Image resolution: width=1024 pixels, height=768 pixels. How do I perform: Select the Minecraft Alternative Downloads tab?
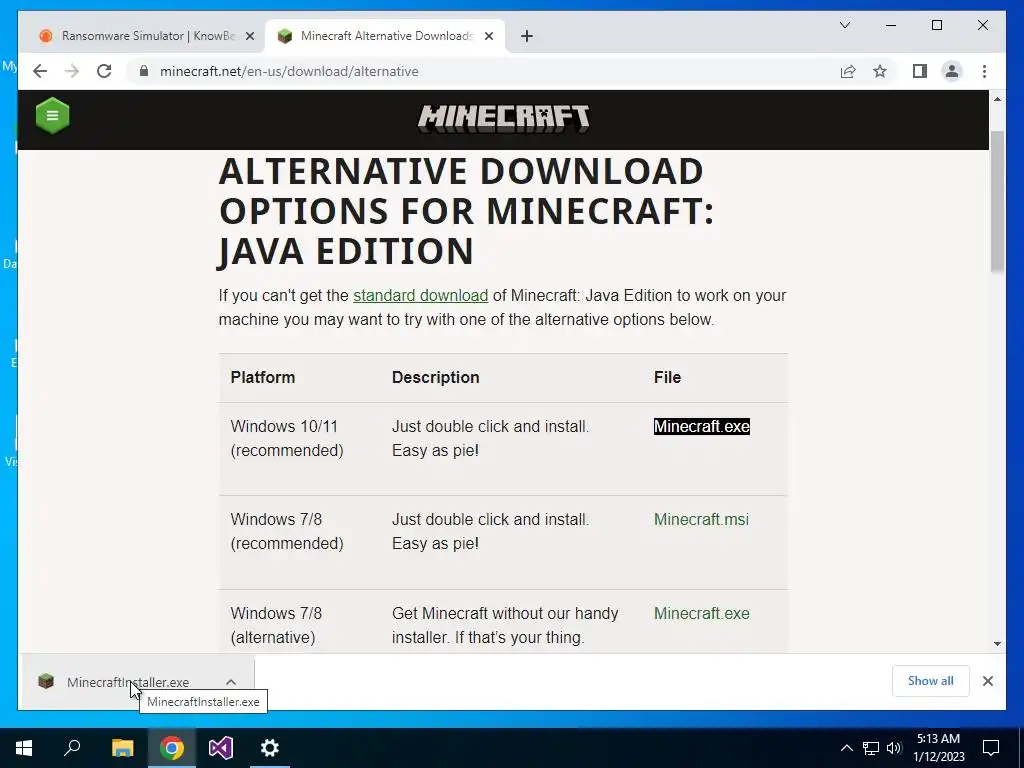coord(385,36)
